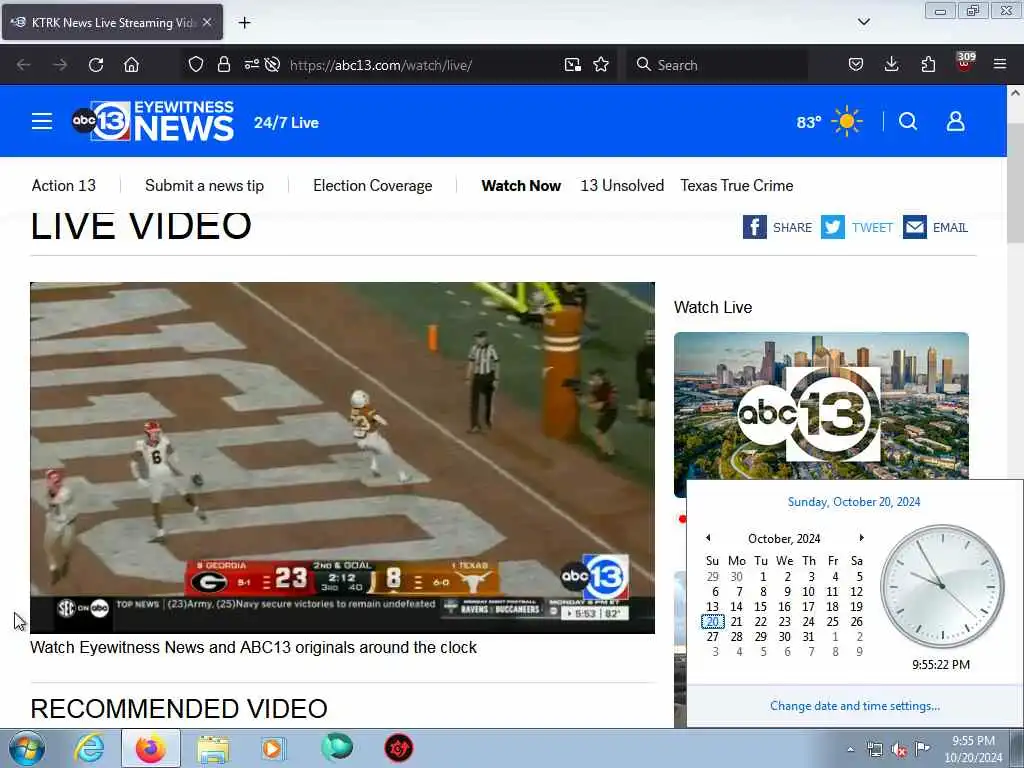Select the KTRK News Live Streaming tab
This screenshot has height=768, width=1024.
(x=112, y=22)
